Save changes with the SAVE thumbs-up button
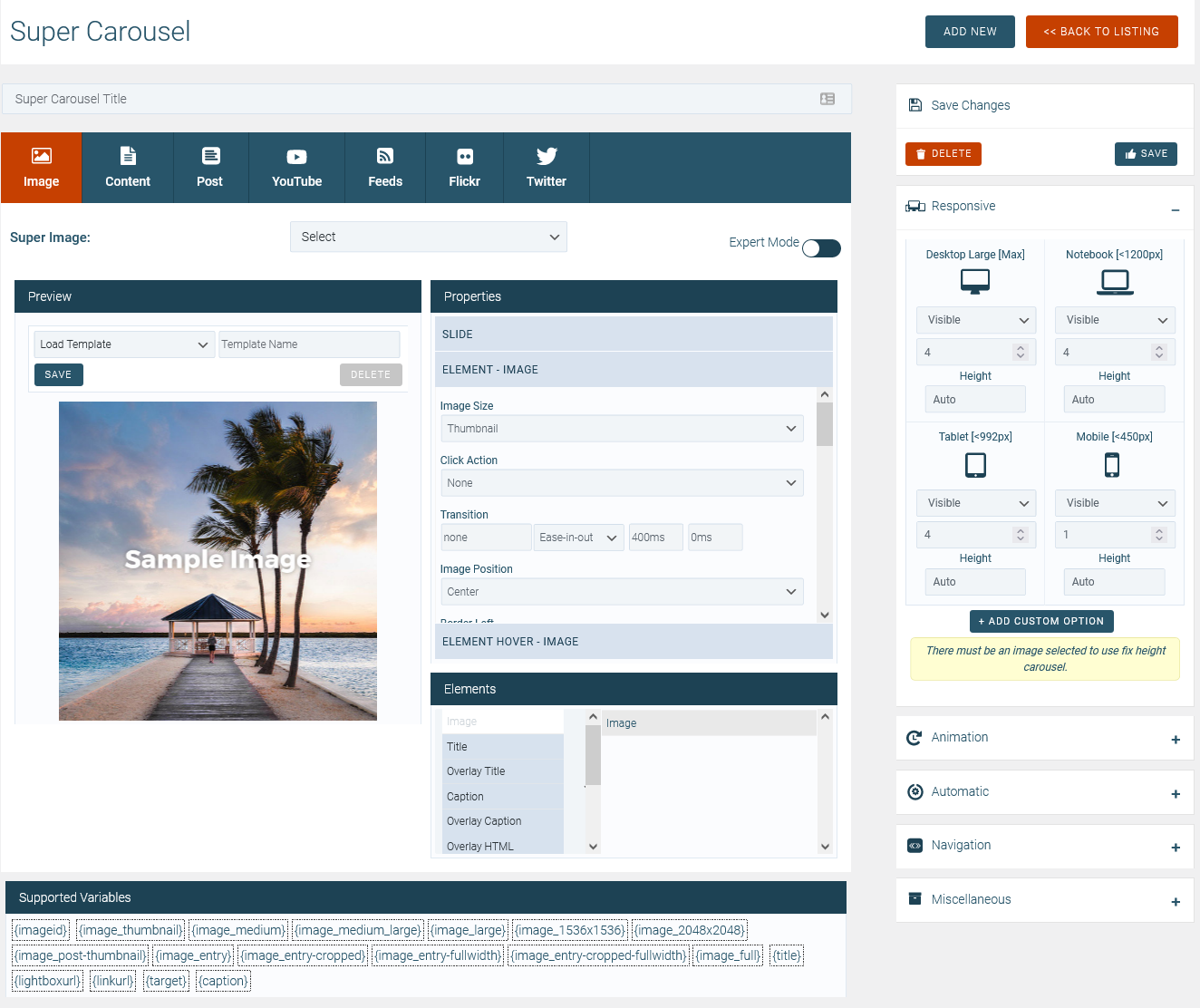 tap(1146, 154)
